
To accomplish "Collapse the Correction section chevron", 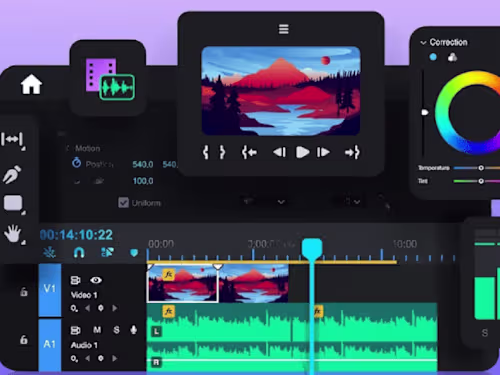I will point(423,43).
